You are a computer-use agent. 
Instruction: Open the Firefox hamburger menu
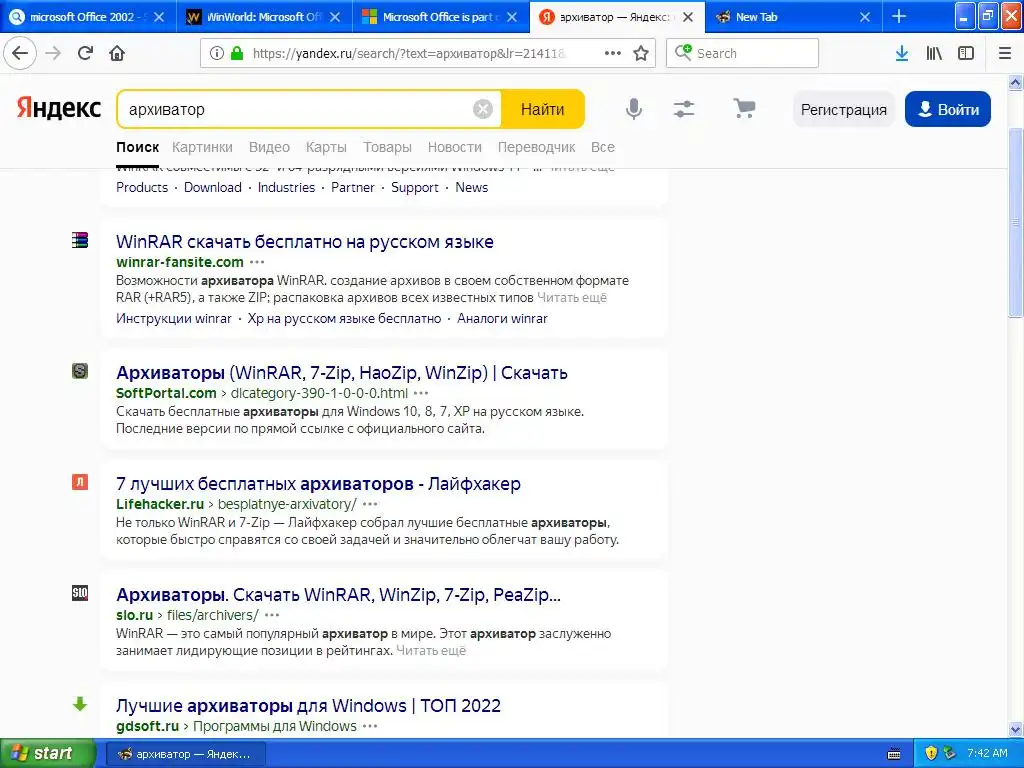[1004, 53]
